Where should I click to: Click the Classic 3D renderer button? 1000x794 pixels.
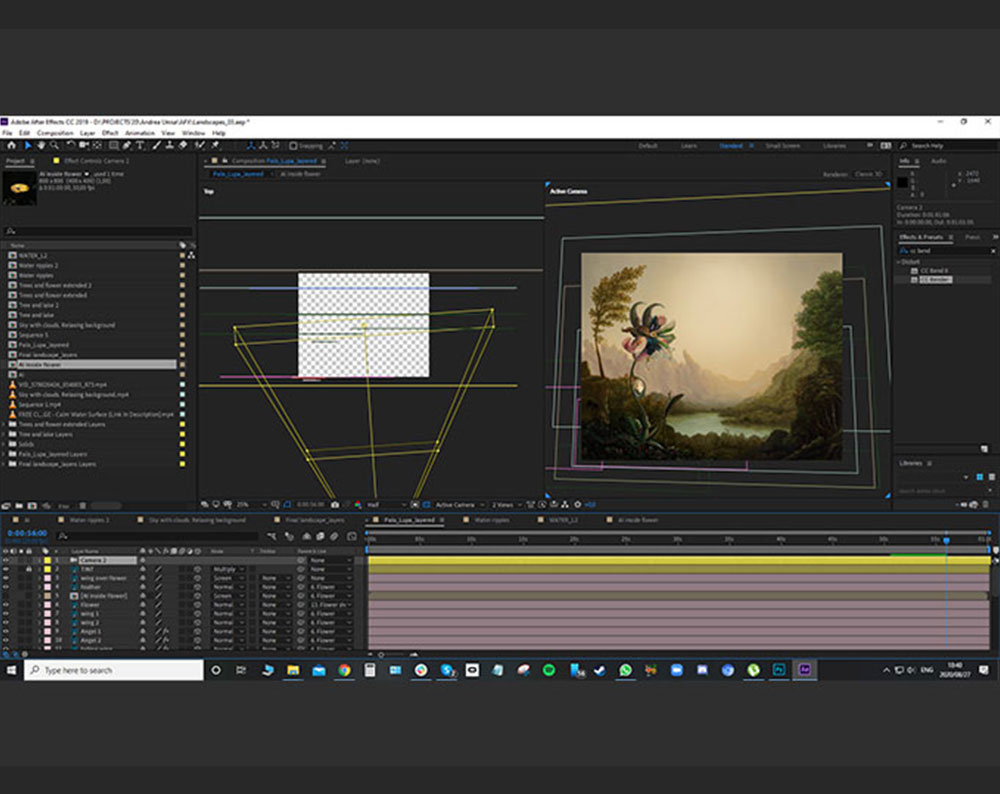pyautogui.click(x=868, y=174)
